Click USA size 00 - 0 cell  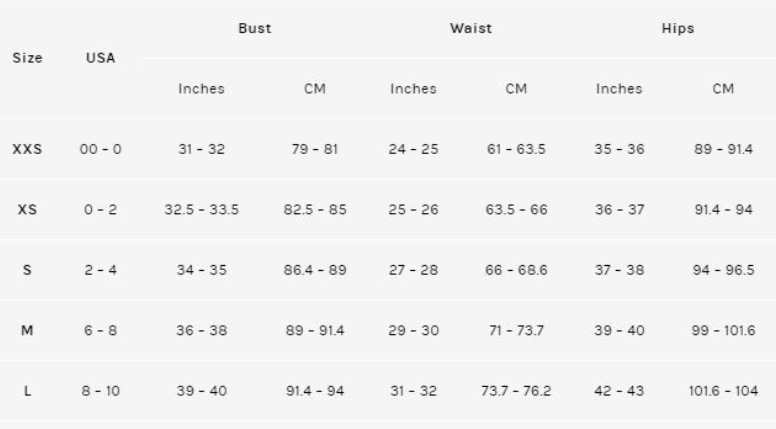point(100,149)
